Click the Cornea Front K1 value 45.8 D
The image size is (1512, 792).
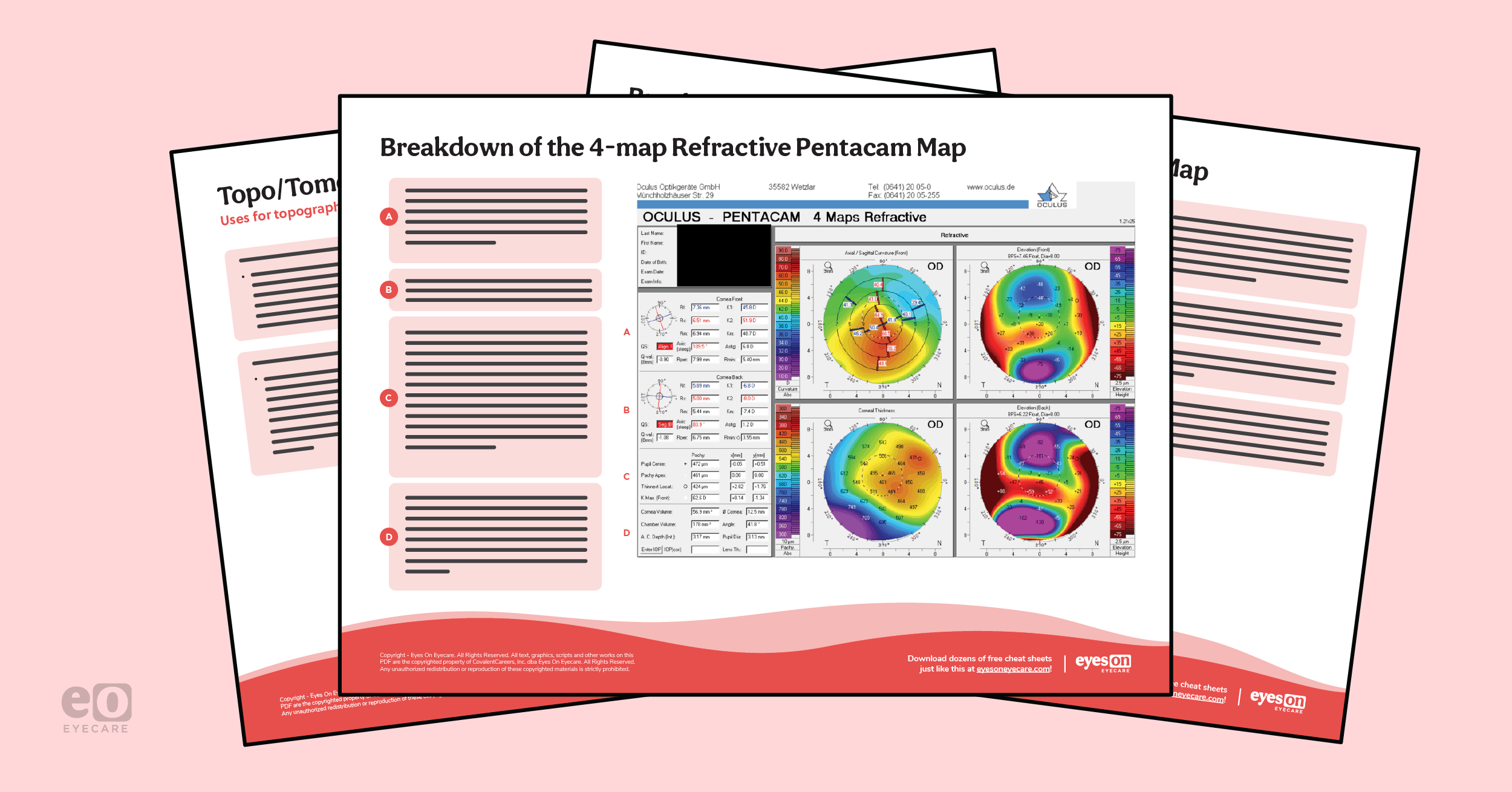754,307
